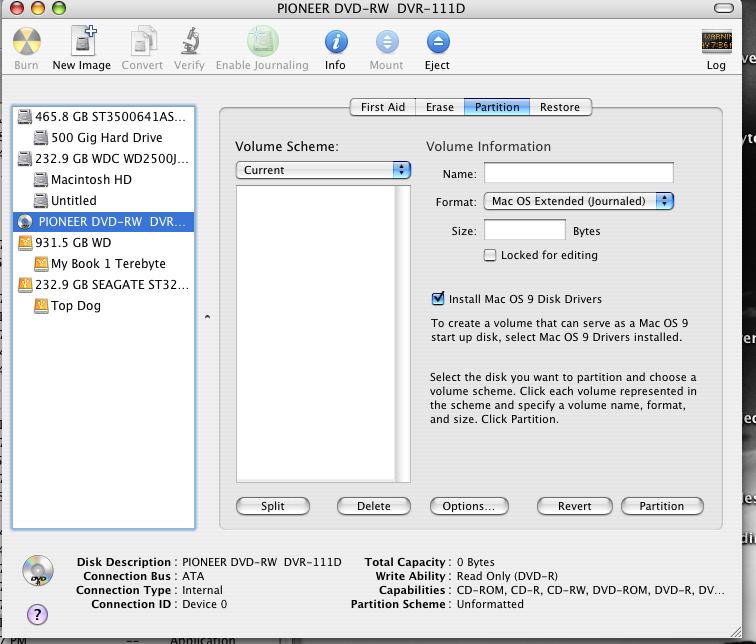The height and width of the screenshot is (644, 756).
Task: Click the toolbar toggle pill button
Action: coord(724,8)
